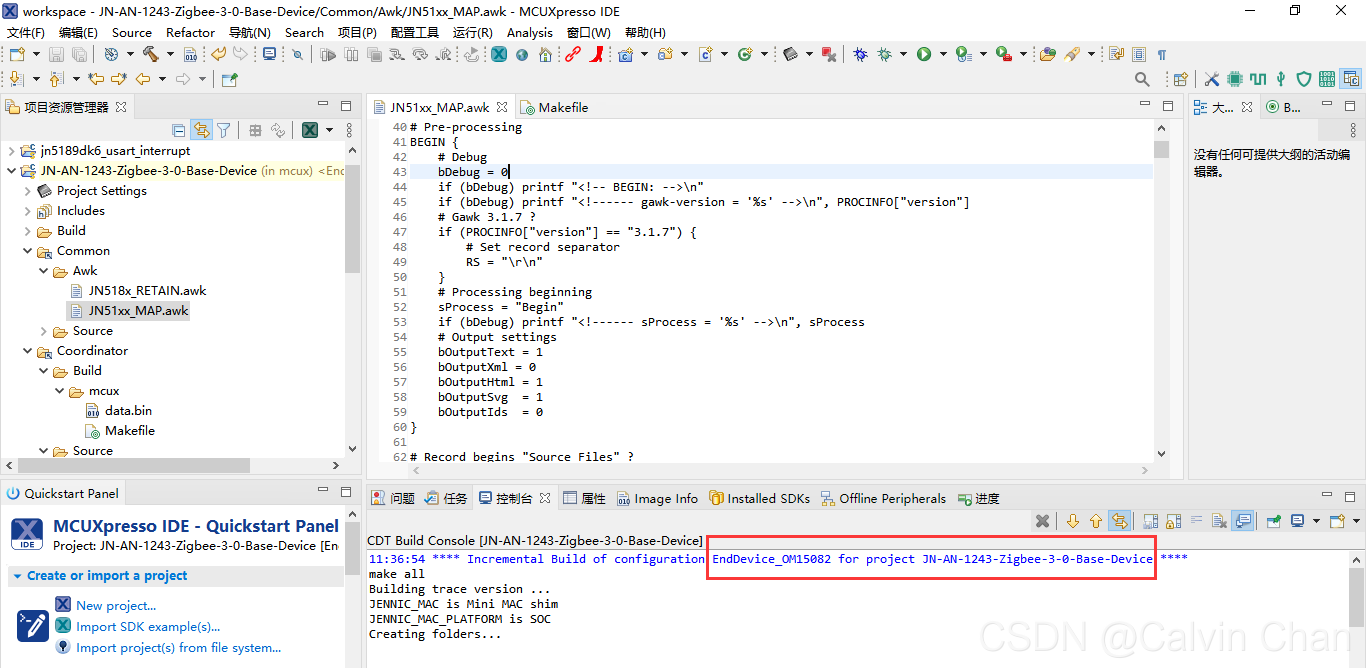Open the green USB peripherals tool icon

point(1281,79)
